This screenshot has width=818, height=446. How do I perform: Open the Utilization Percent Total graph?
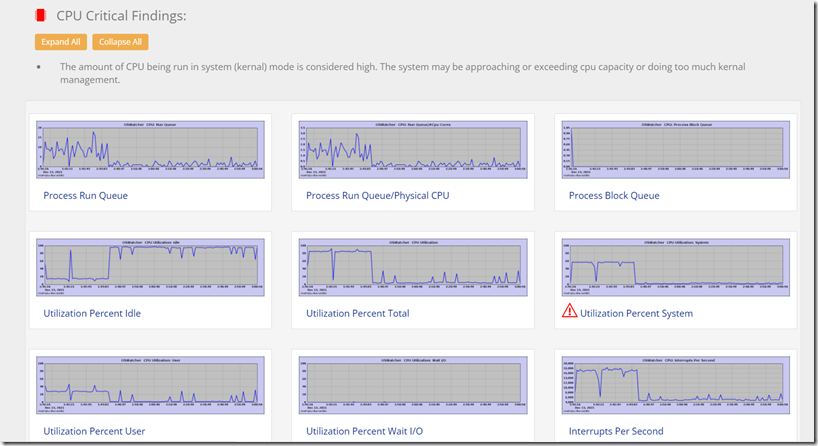click(413, 268)
